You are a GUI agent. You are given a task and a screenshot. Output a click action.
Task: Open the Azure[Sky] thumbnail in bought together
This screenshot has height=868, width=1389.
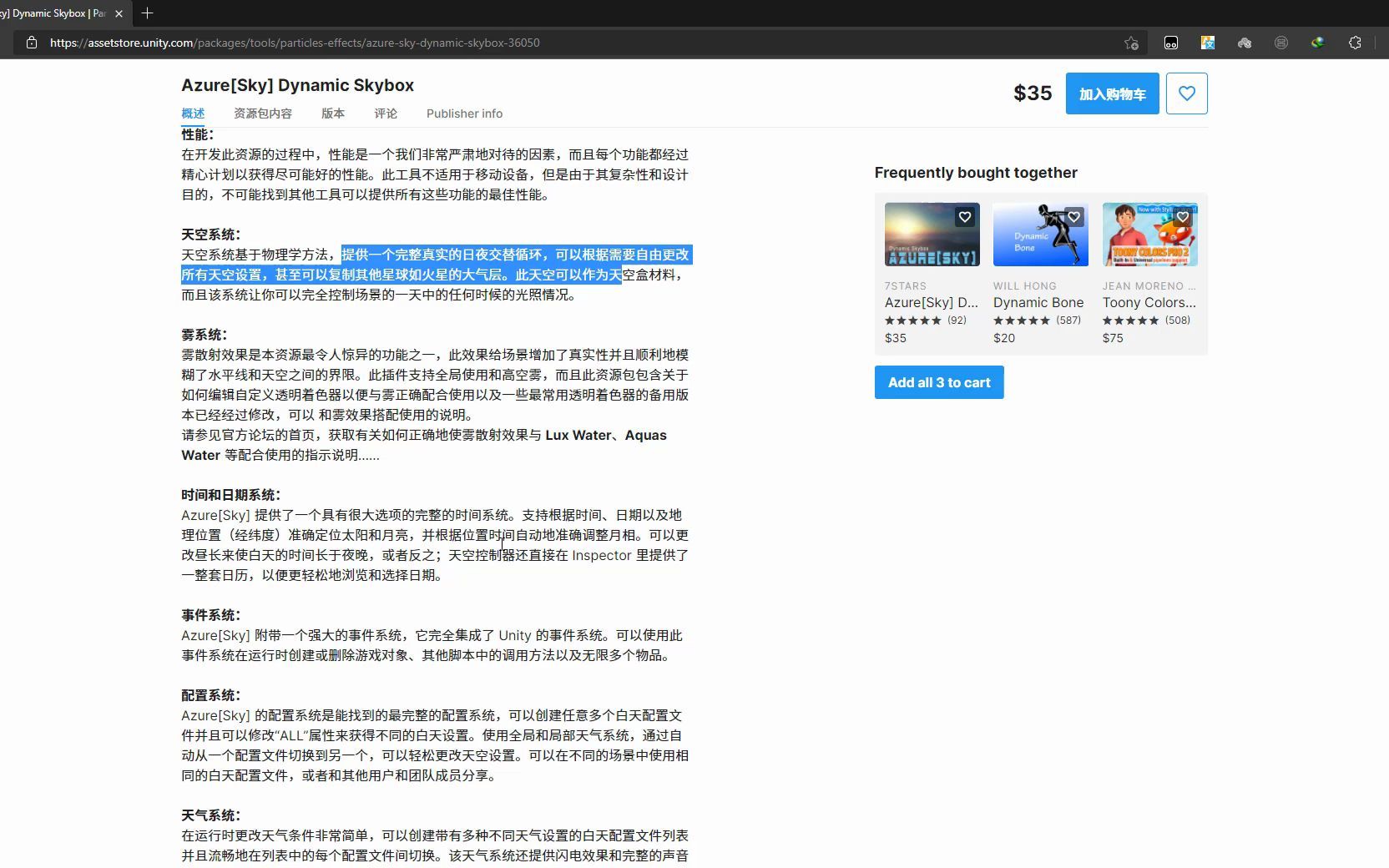coord(932,235)
